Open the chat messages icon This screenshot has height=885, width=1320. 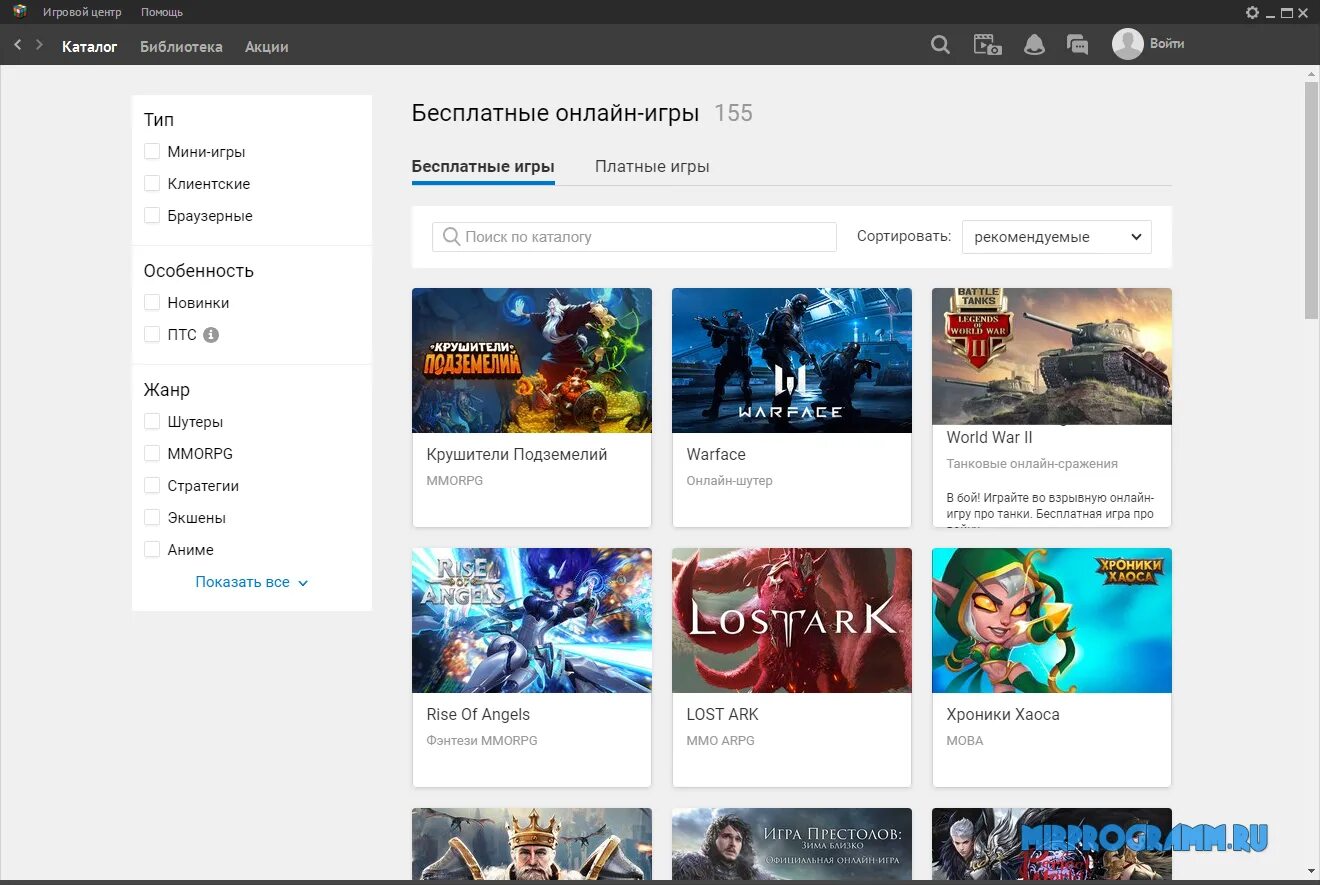point(1077,45)
